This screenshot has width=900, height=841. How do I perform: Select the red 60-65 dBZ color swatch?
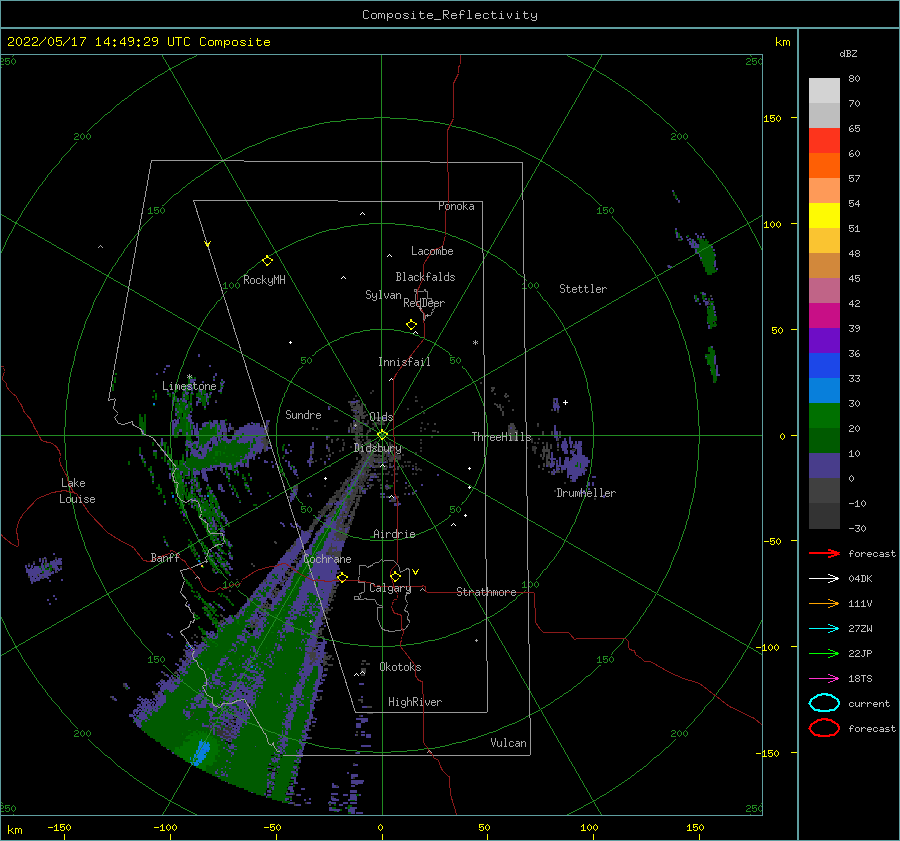coord(824,141)
